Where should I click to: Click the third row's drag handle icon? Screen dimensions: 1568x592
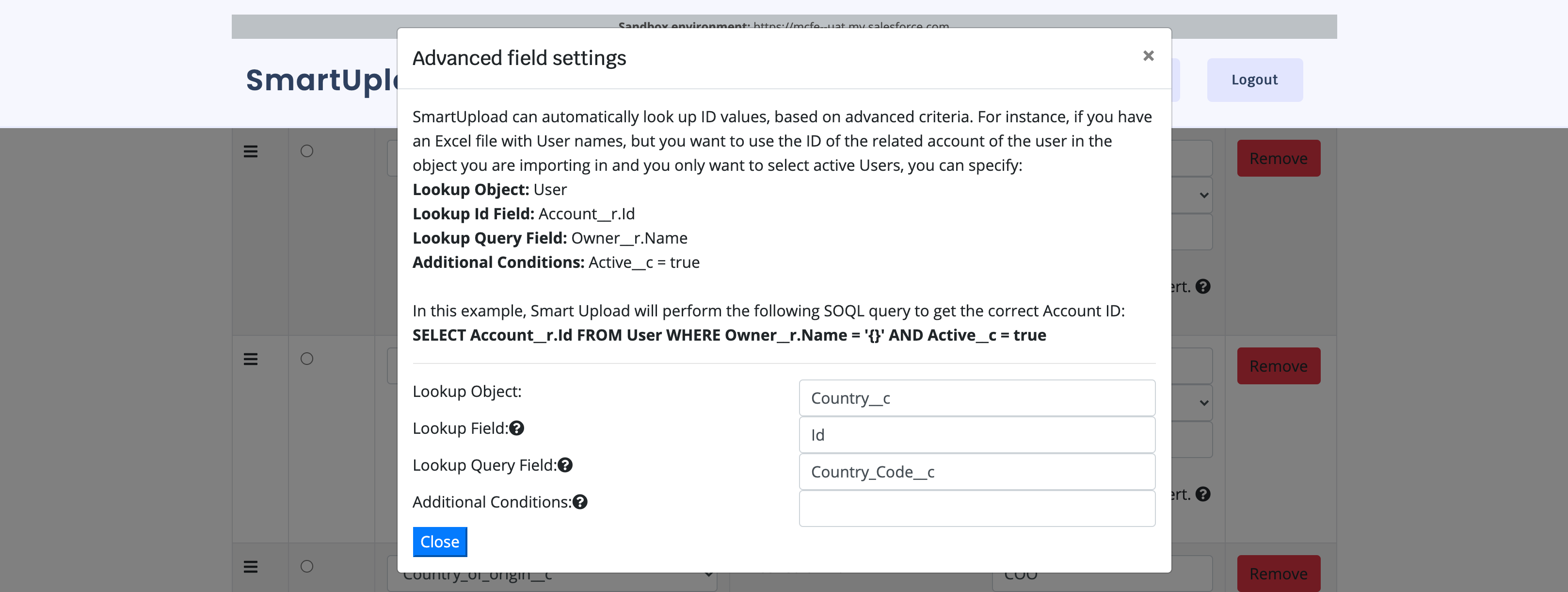250,566
